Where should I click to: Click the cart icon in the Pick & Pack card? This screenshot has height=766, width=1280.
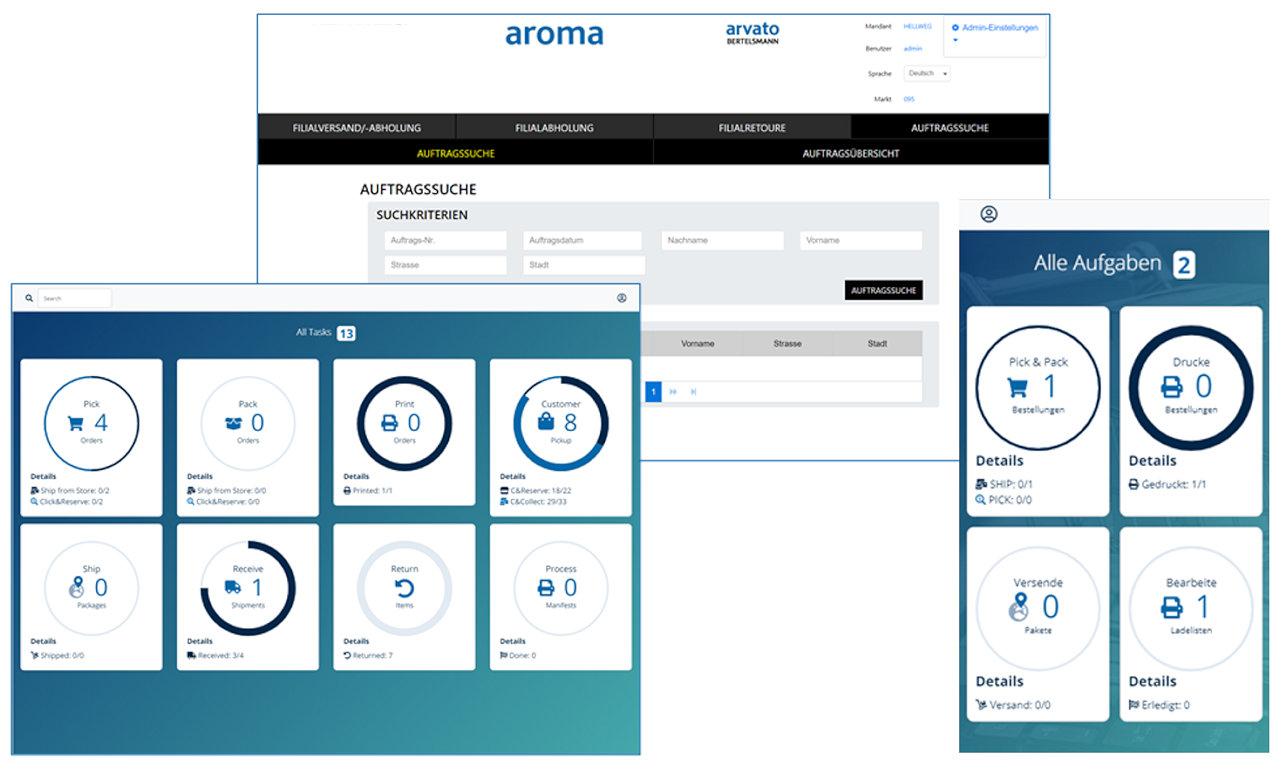coord(1018,388)
